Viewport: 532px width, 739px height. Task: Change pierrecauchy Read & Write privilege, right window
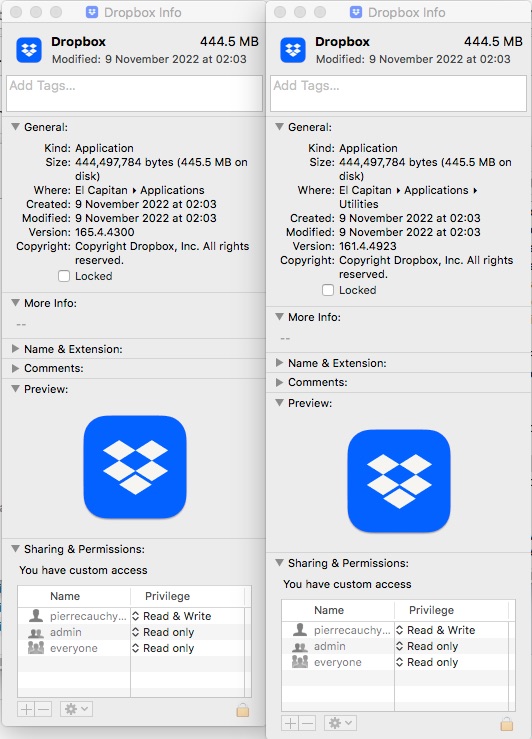pos(435,630)
